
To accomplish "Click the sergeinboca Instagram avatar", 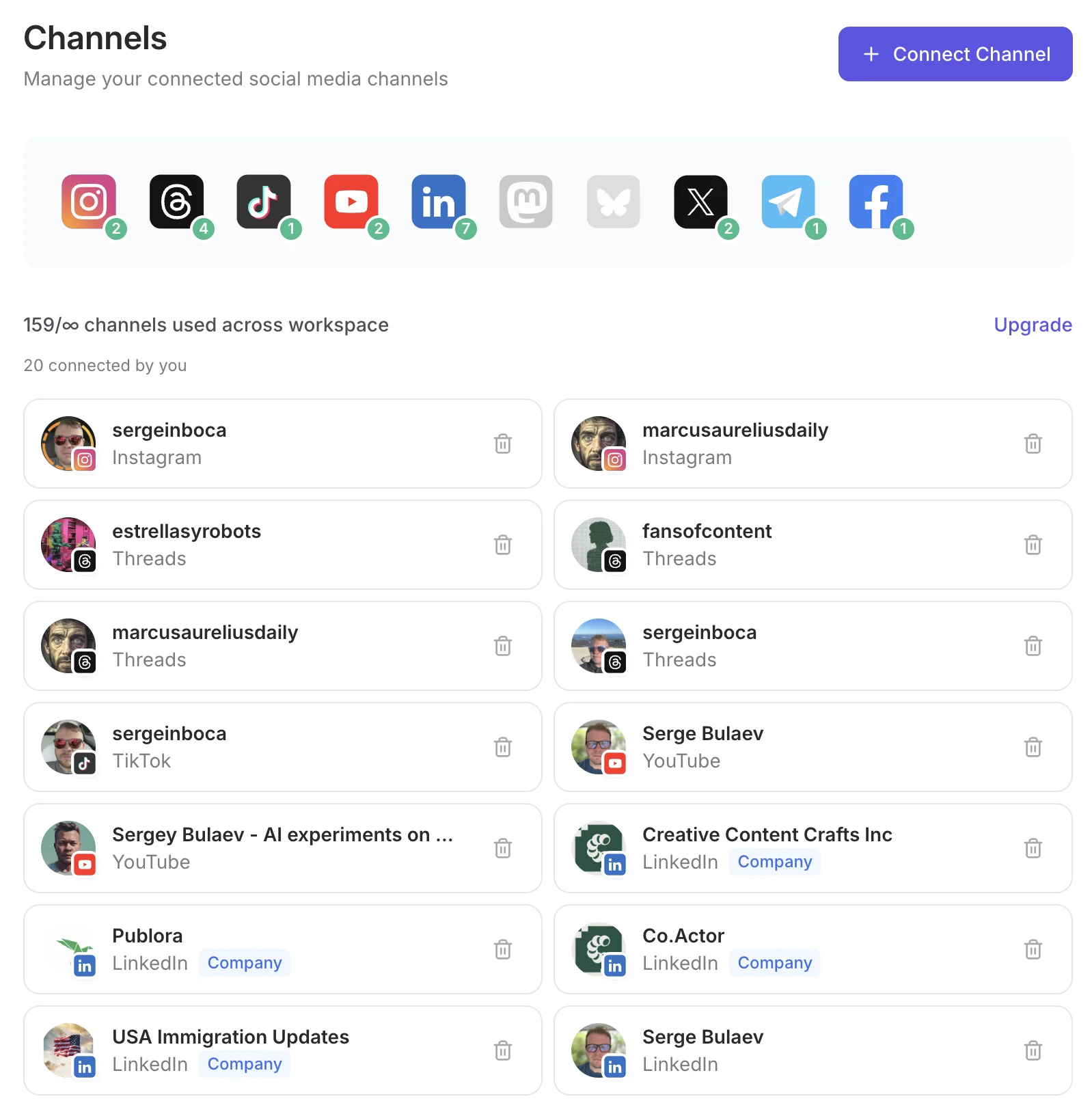I will [68, 444].
